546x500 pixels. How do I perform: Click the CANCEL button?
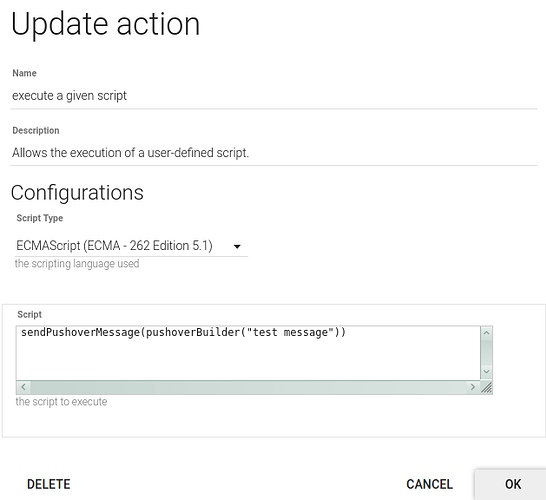(x=429, y=484)
